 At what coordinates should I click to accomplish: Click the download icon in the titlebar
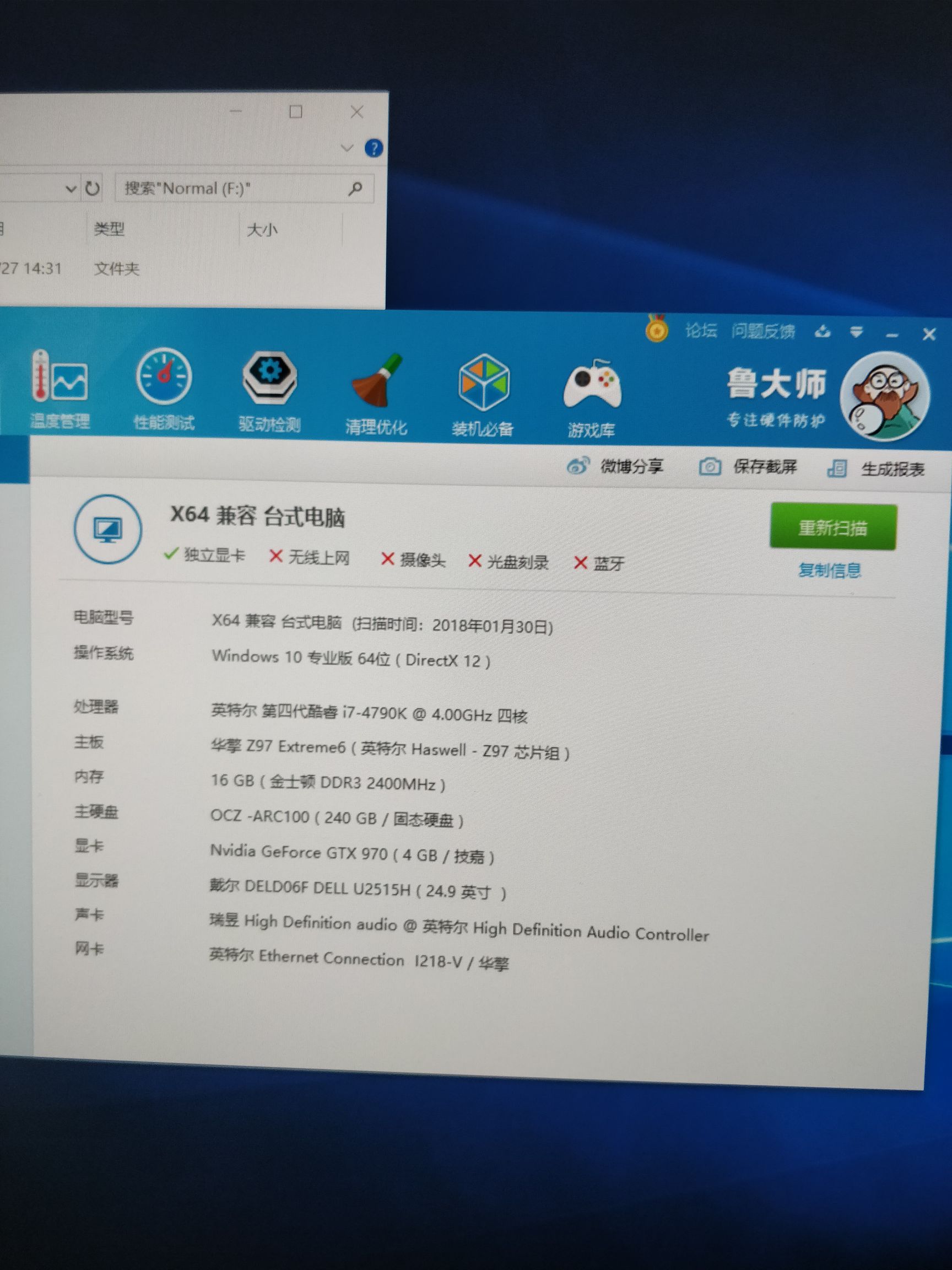click(x=823, y=332)
